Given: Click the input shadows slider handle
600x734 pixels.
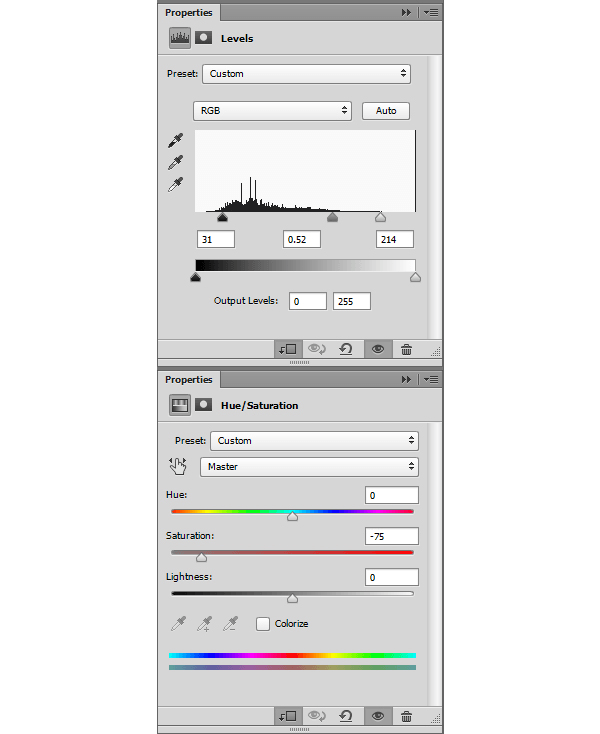Looking at the screenshot, I should [222, 217].
